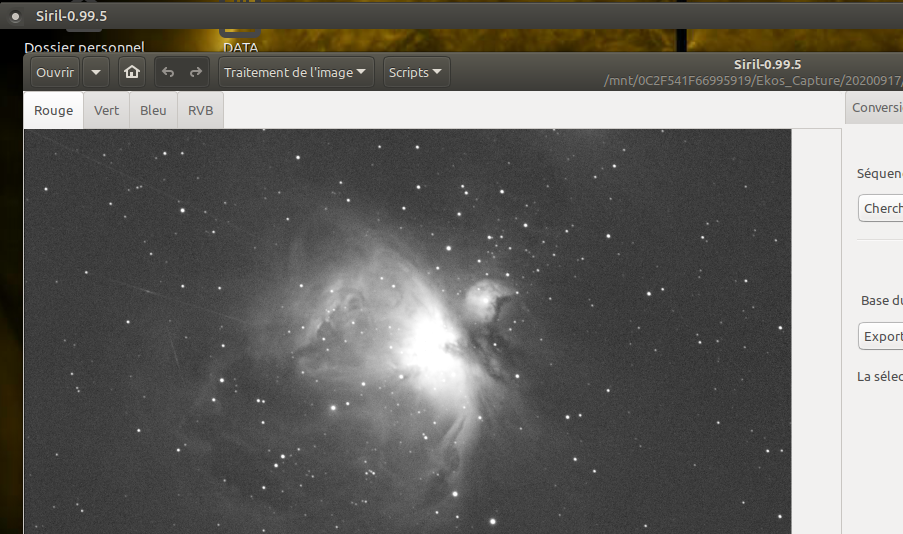Screen dimensions: 903x534
Task: Click the Export button in right panel
Action: point(881,336)
